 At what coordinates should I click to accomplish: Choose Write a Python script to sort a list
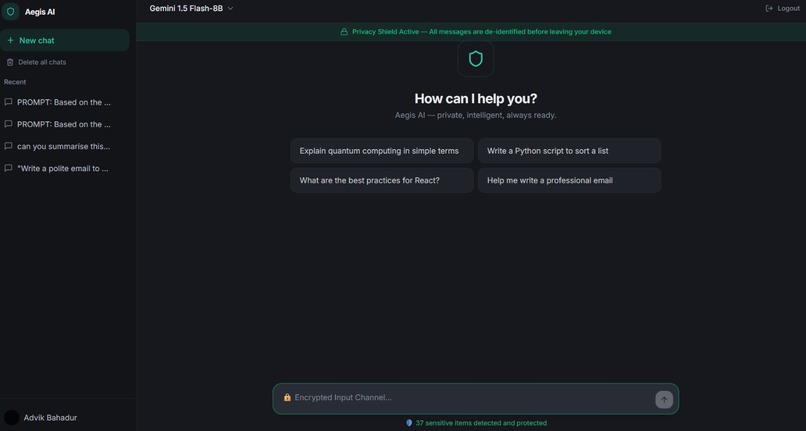click(570, 151)
